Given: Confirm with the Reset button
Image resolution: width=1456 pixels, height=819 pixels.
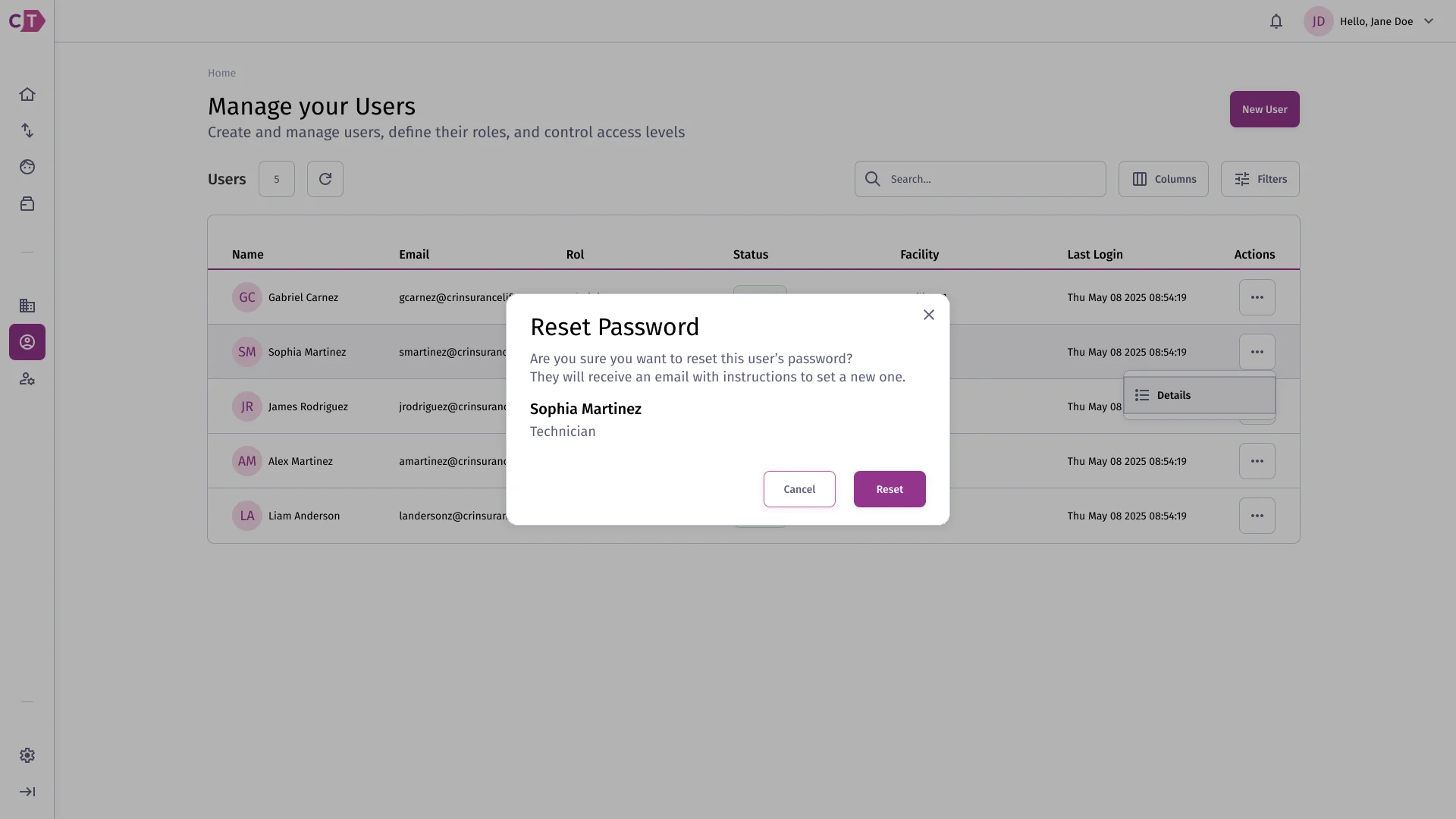Looking at the screenshot, I should click(890, 489).
